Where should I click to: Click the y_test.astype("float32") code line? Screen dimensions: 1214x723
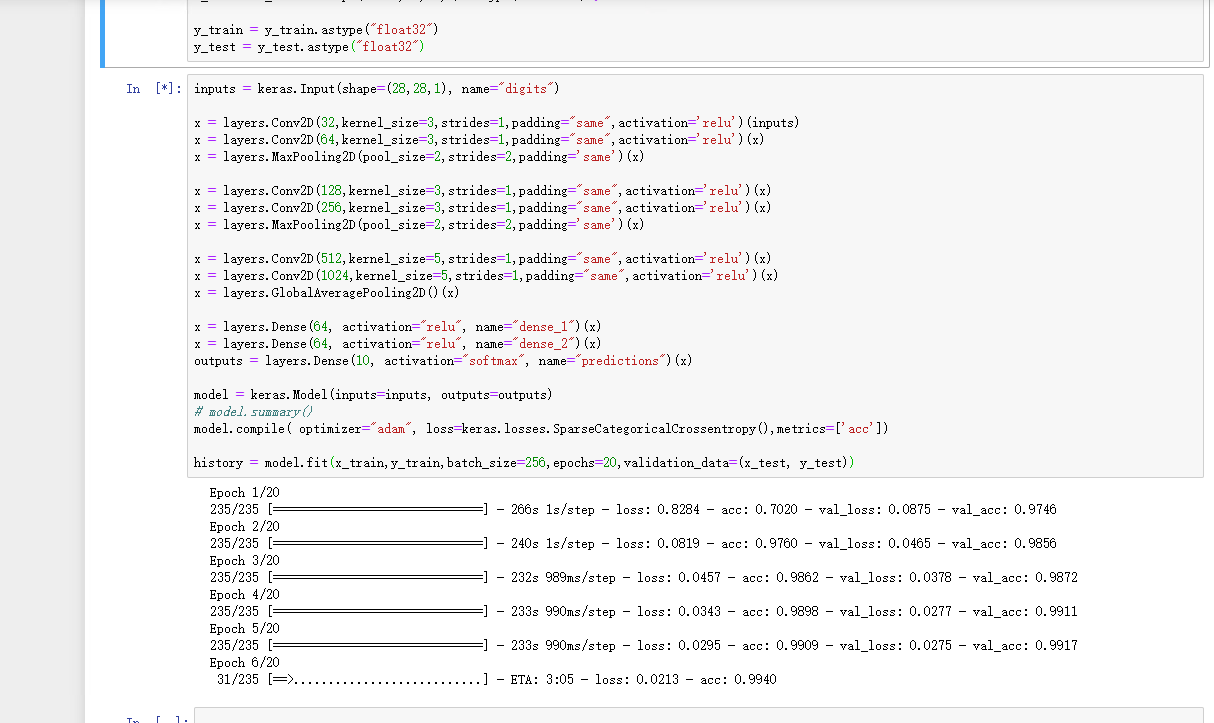[x=309, y=47]
